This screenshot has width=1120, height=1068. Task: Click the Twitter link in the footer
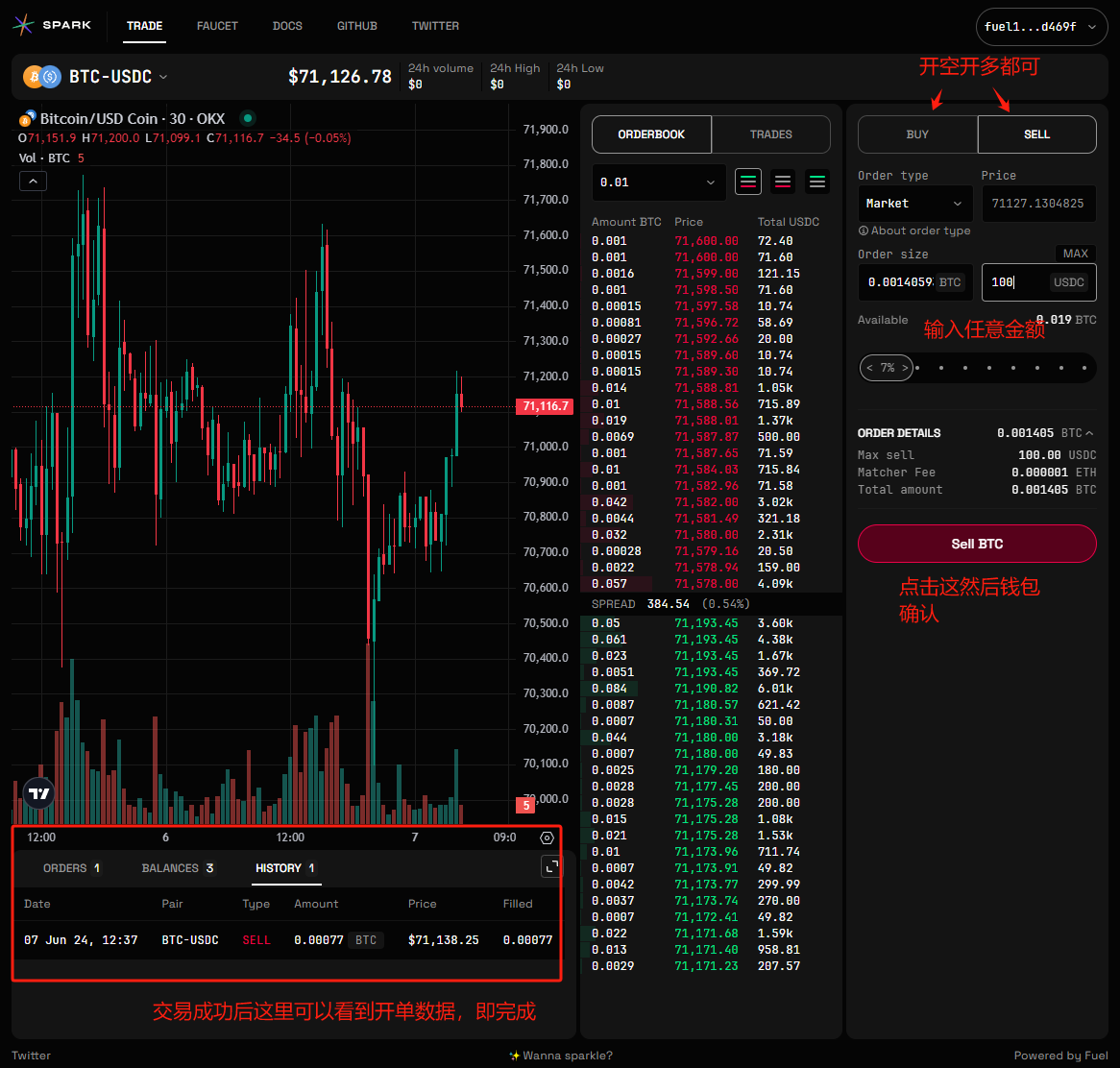(x=31, y=1056)
